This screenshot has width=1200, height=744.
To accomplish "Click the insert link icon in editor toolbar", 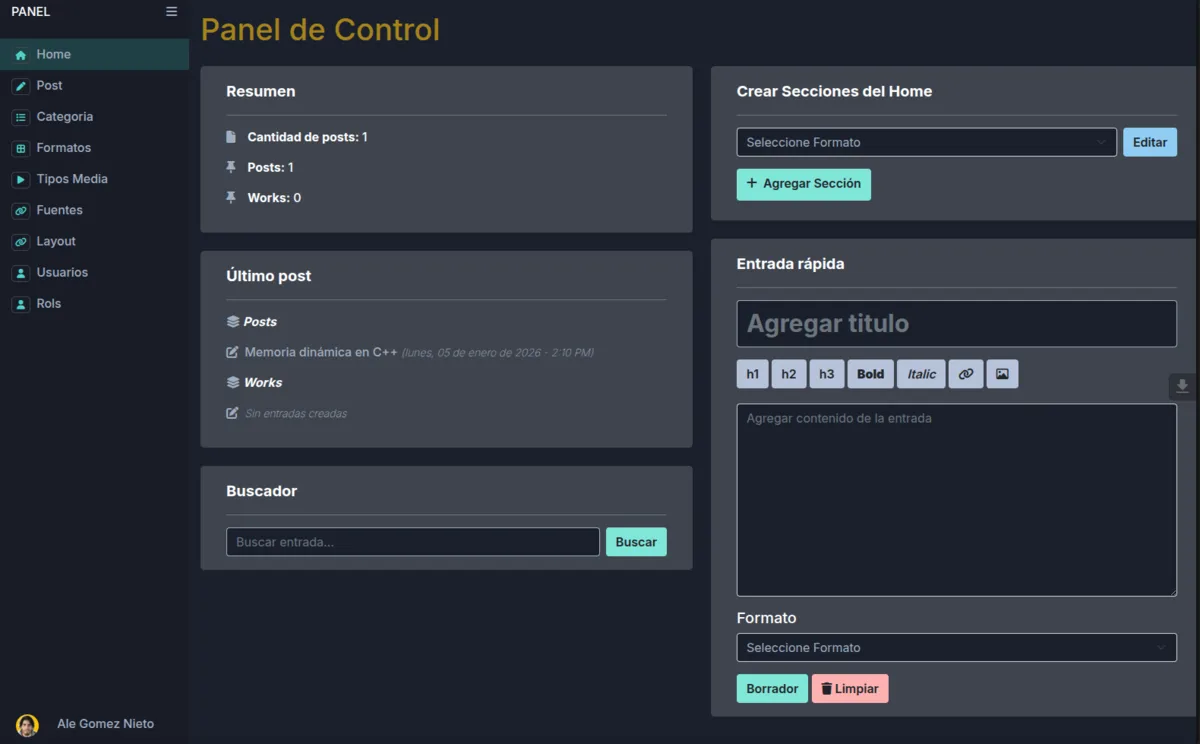I will [x=966, y=374].
